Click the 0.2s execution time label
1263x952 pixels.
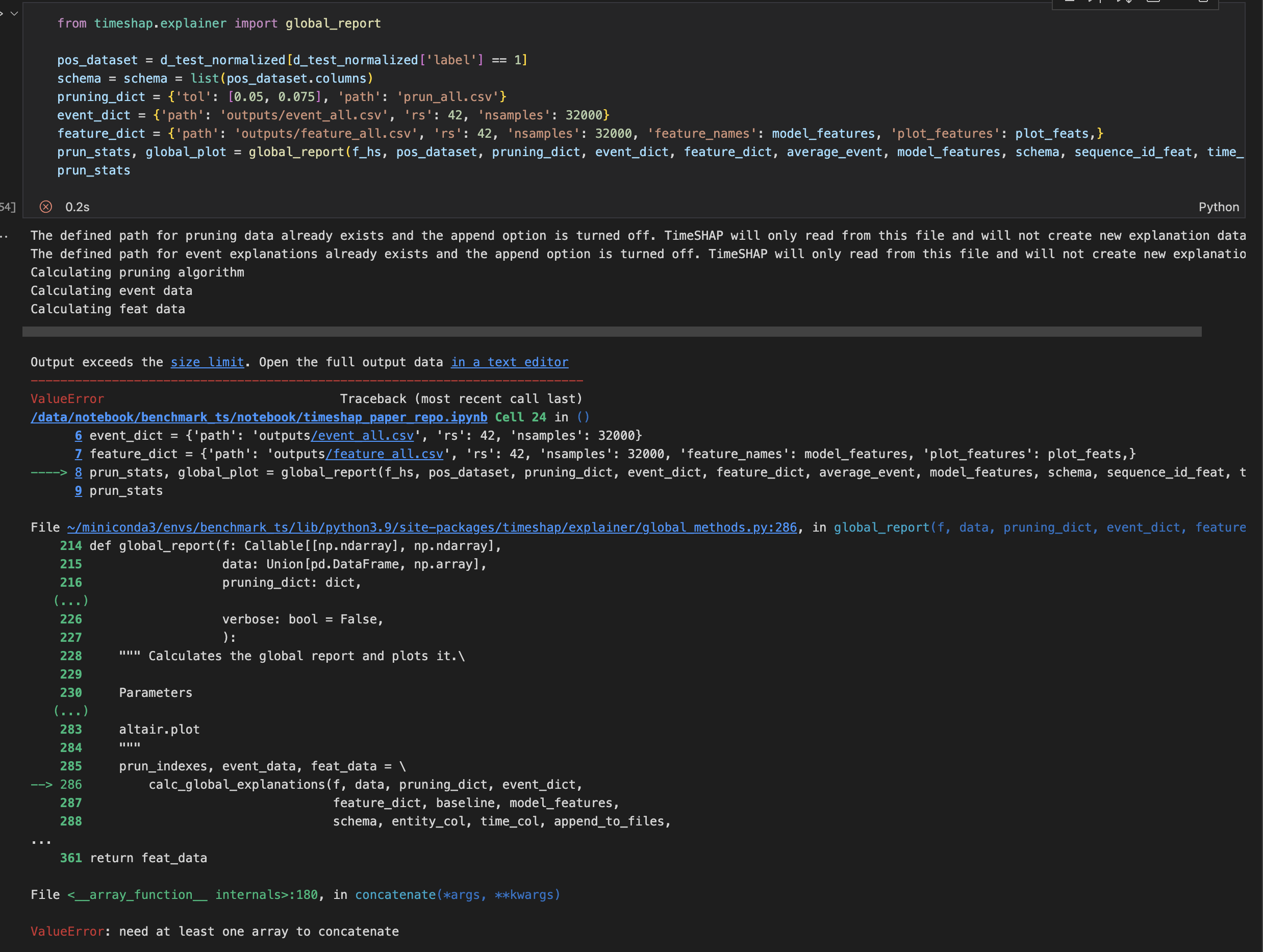pyautogui.click(x=77, y=207)
